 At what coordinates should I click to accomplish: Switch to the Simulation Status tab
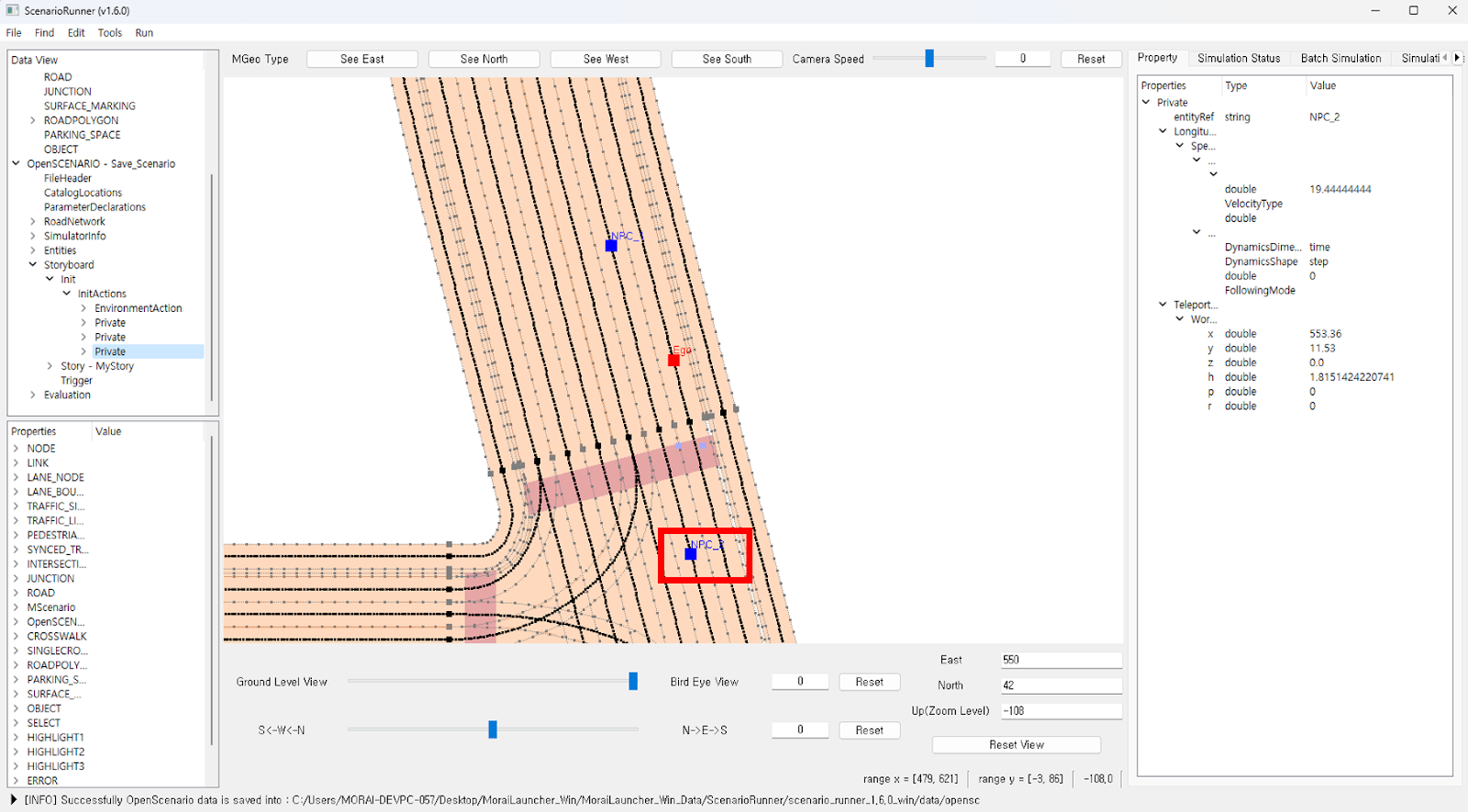(x=1238, y=58)
